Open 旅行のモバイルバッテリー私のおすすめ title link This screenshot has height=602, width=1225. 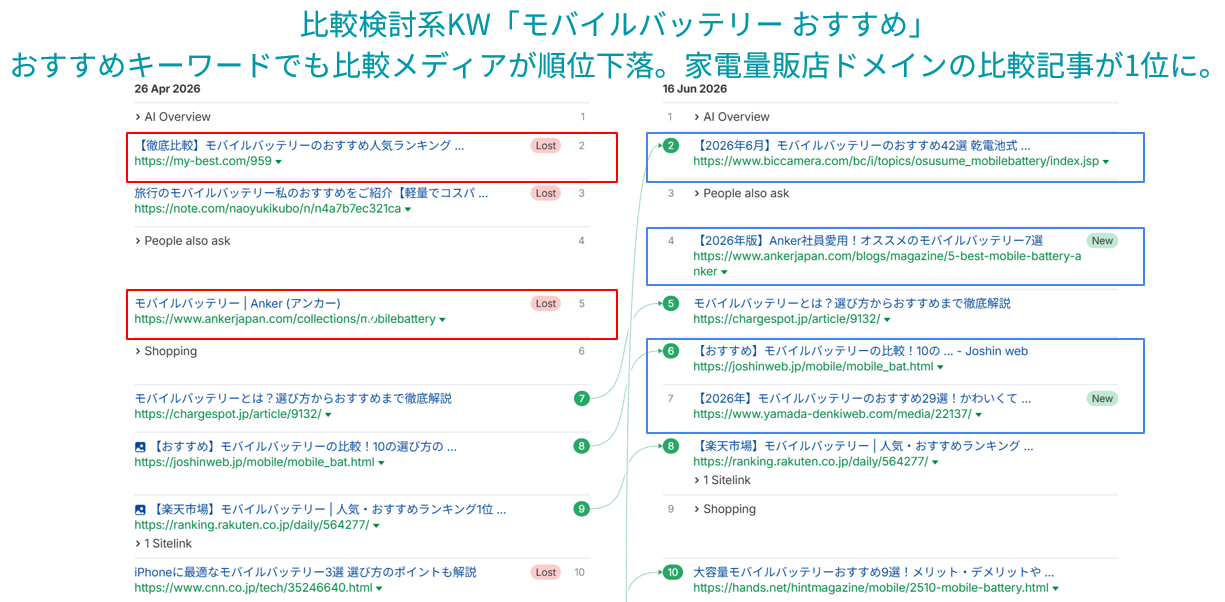coord(311,193)
